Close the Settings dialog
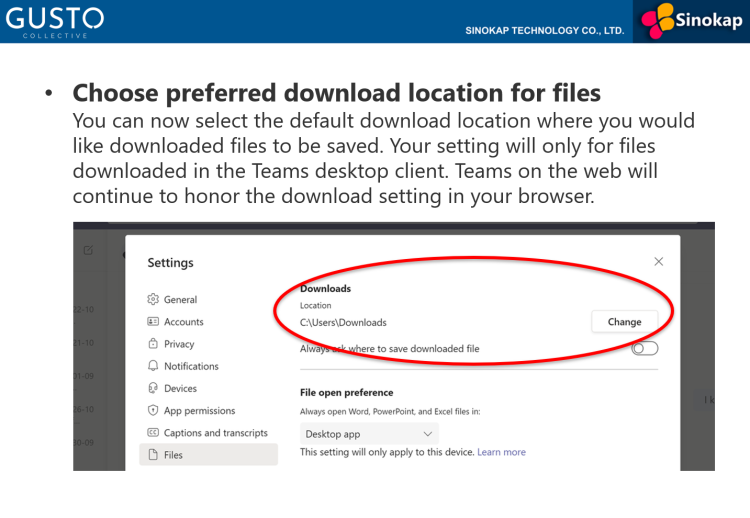Screen dimensions: 750x518 click(x=658, y=261)
